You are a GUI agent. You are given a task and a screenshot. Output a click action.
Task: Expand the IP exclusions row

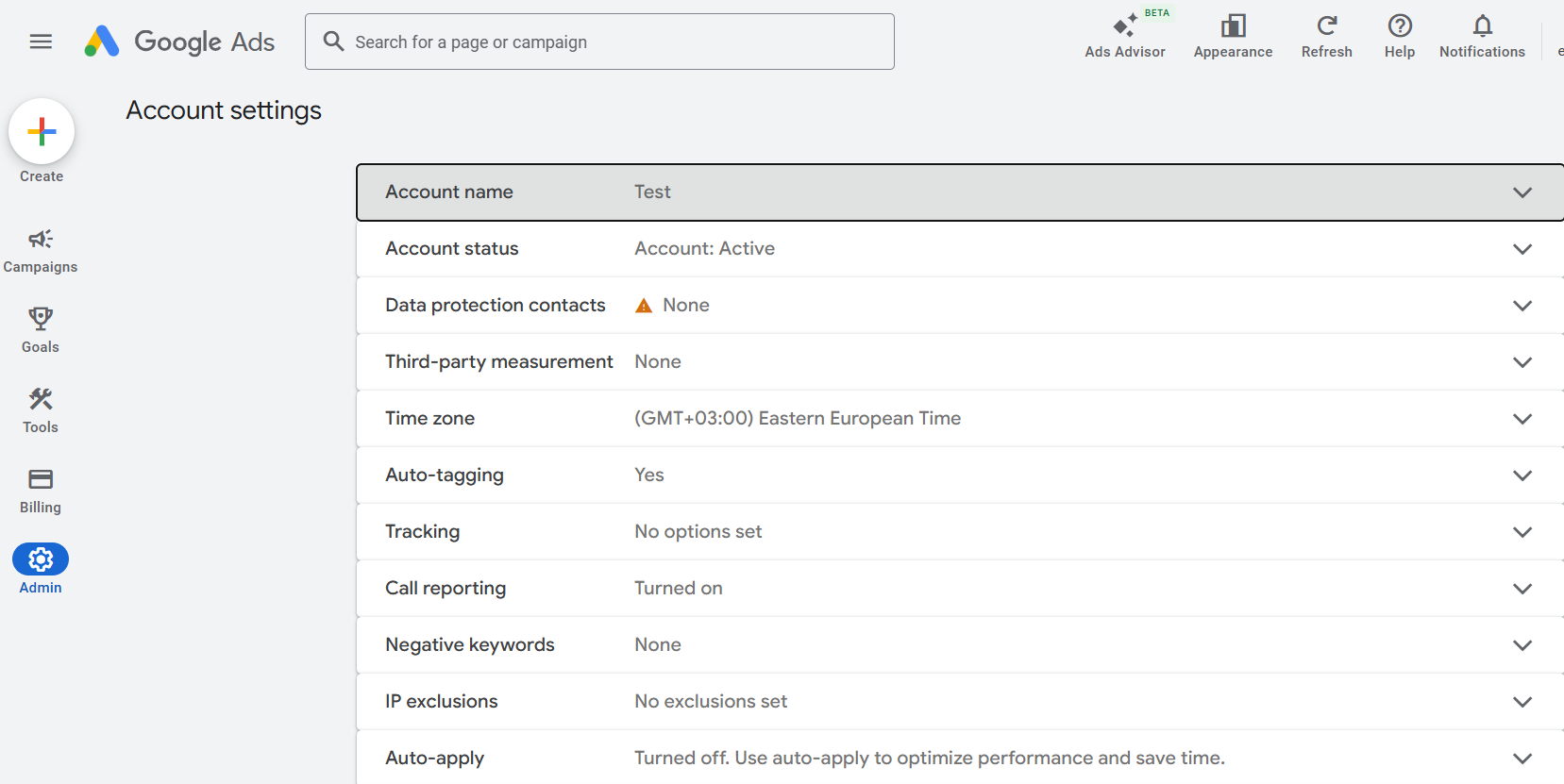coord(1522,702)
